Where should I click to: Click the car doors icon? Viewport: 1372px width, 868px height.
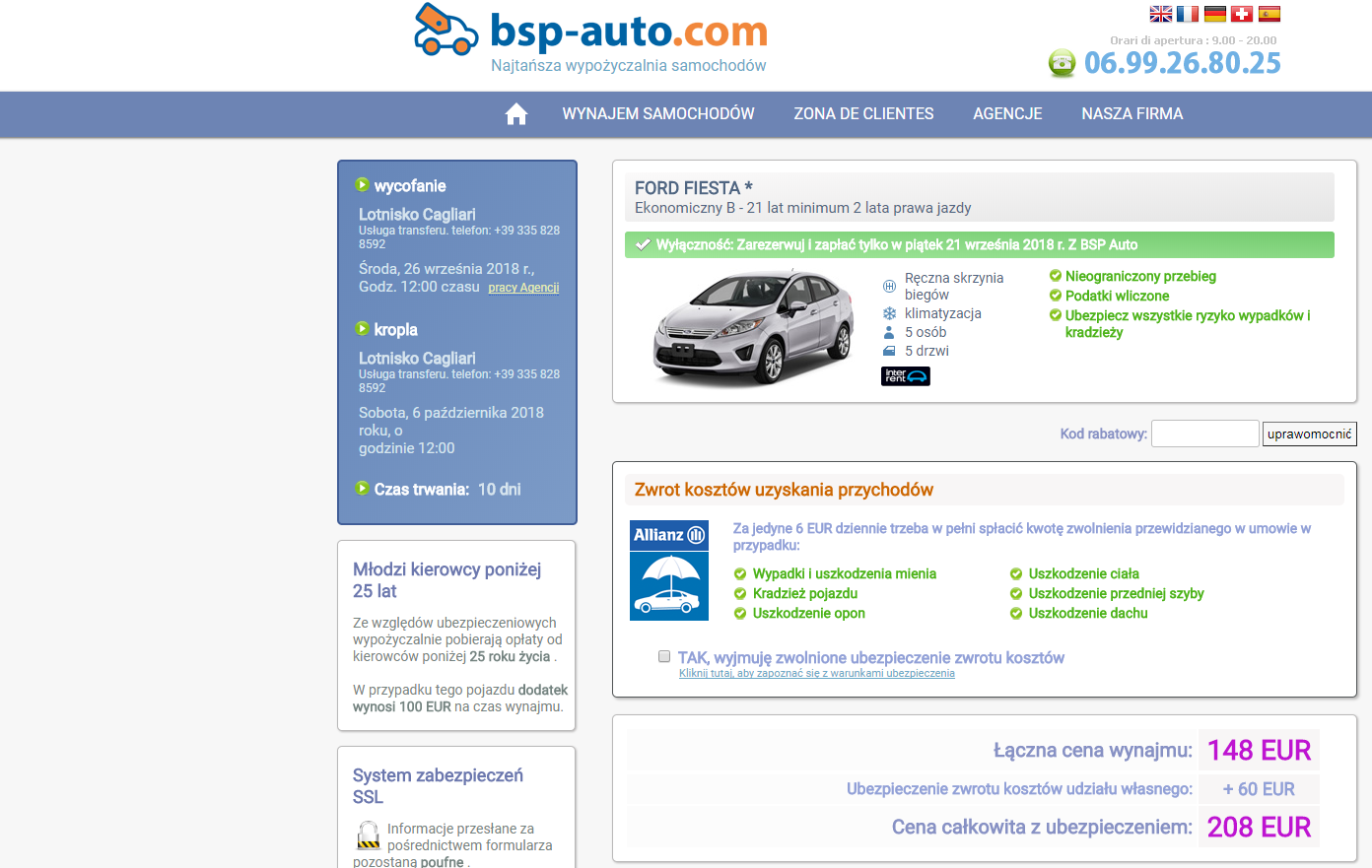pyautogui.click(x=889, y=351)
